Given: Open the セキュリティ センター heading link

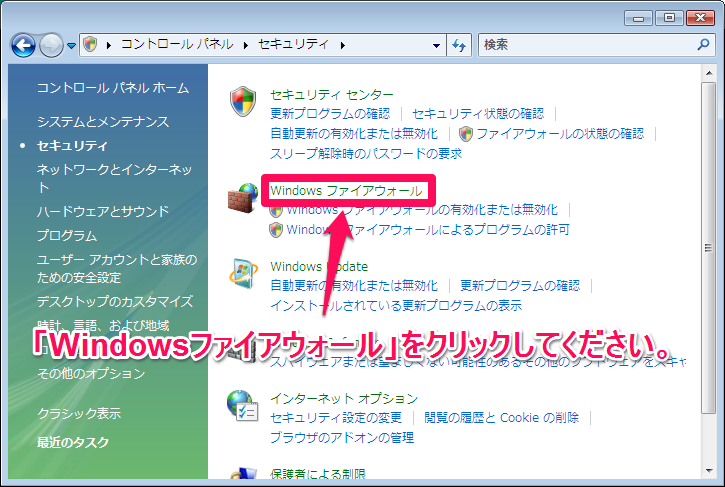Looking at the screenshot, I should (x=332, y=95).
